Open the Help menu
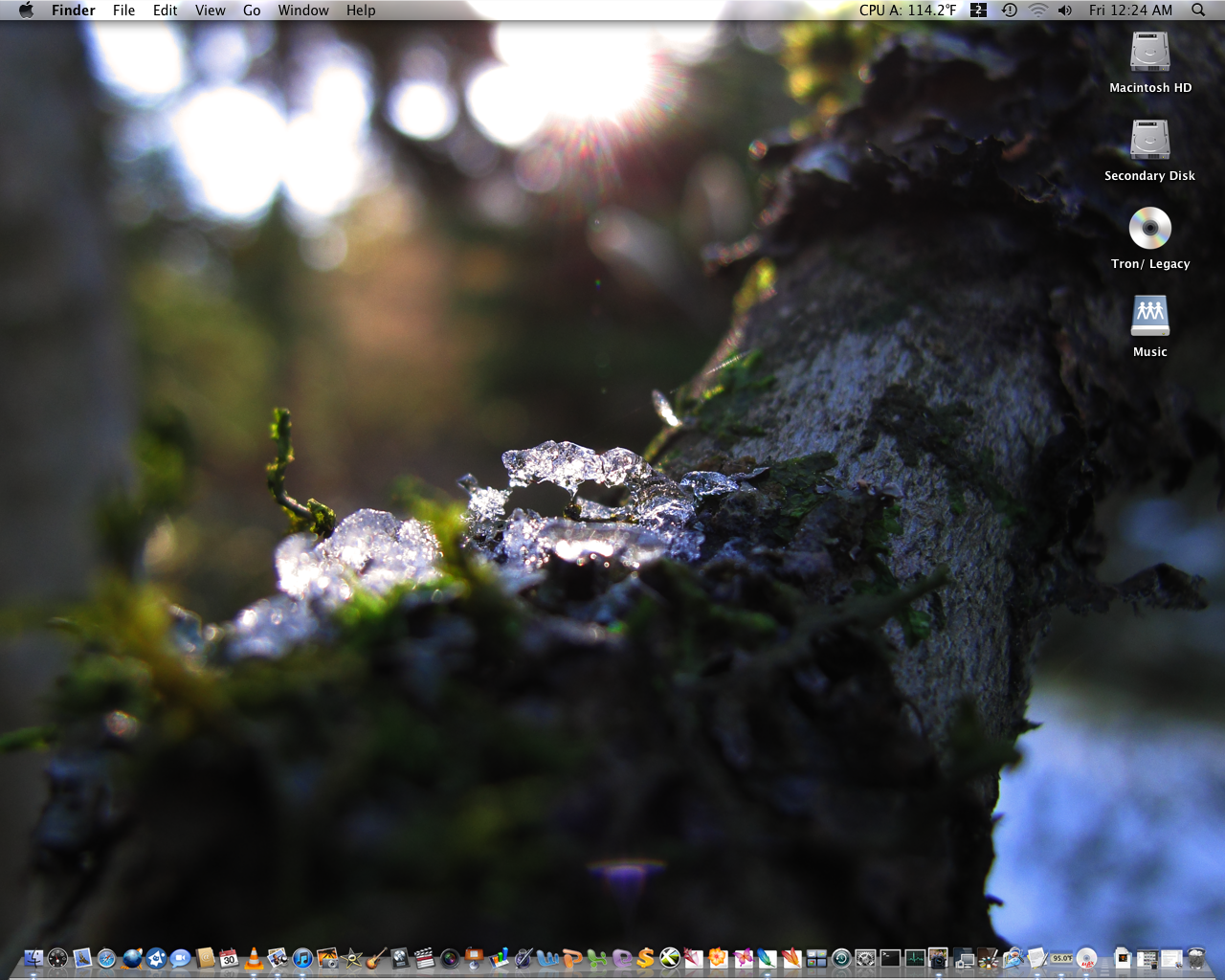Viewport: 1225px width, 980px height. [x=361, y=11]
